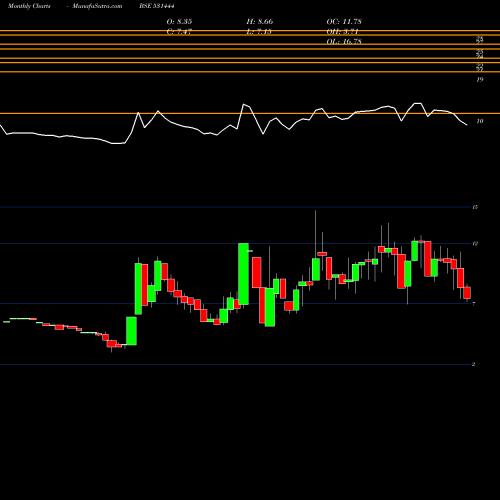
Task: Select the "O: 8.35" open value
Action: tap(179, 22)
